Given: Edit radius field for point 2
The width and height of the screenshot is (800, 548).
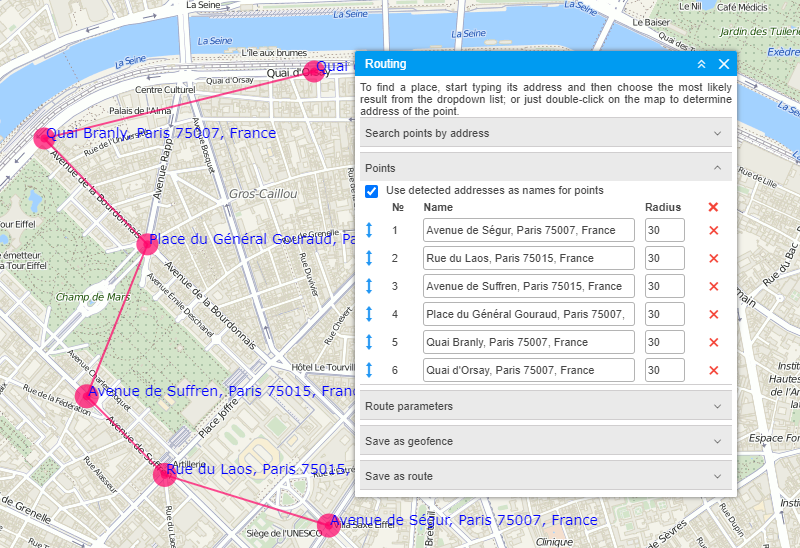Looking at the screenshot, I should pos(665,258).
